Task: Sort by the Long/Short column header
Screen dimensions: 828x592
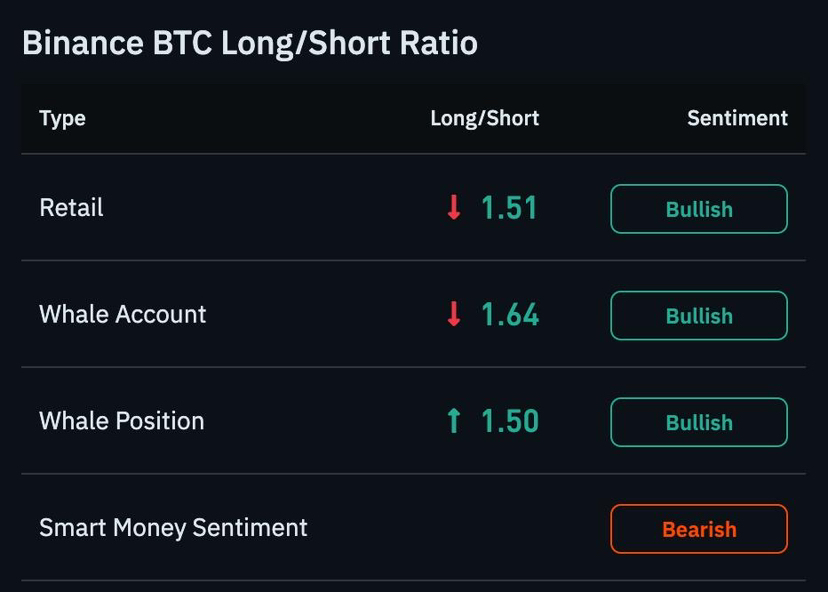Action: [484, 119]
